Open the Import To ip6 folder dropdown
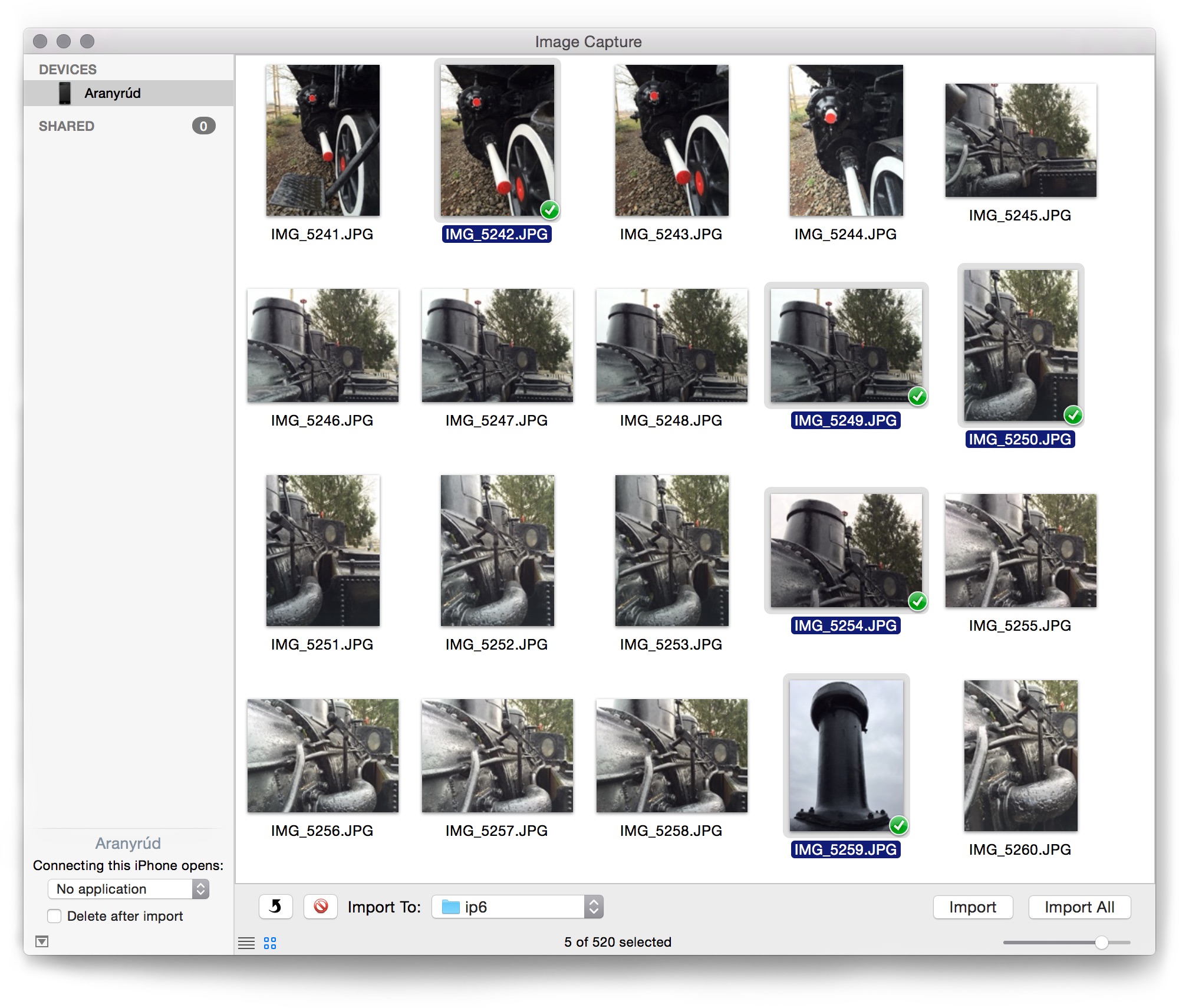 [518, 907]
